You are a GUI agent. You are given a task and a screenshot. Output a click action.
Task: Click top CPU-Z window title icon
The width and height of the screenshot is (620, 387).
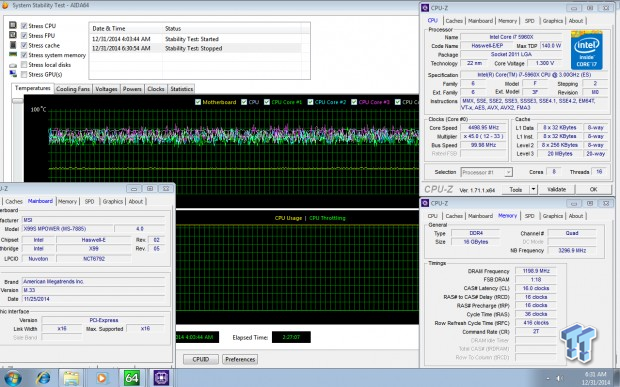click(x=425, y=8)
